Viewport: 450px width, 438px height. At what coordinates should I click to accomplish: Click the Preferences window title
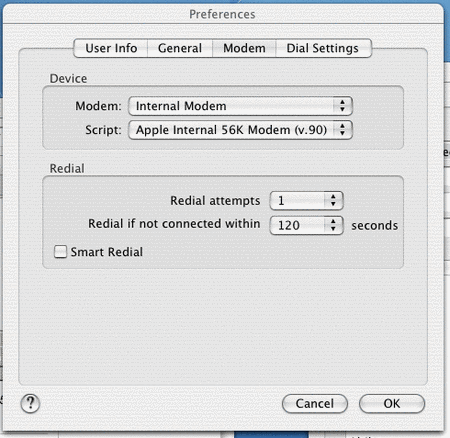coord(222,14)
